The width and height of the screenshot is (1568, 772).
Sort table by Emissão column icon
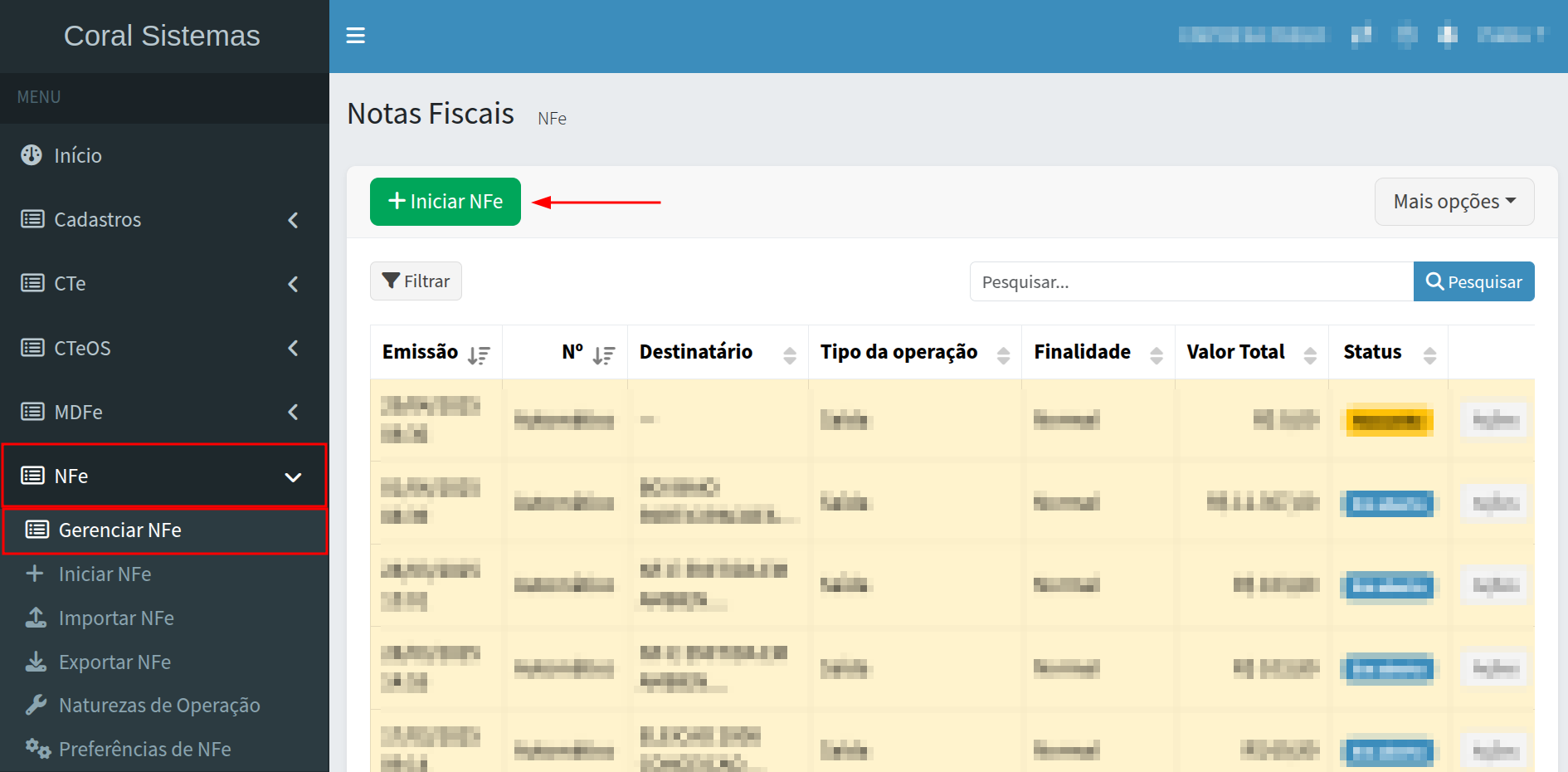click(x=479, y=355)
